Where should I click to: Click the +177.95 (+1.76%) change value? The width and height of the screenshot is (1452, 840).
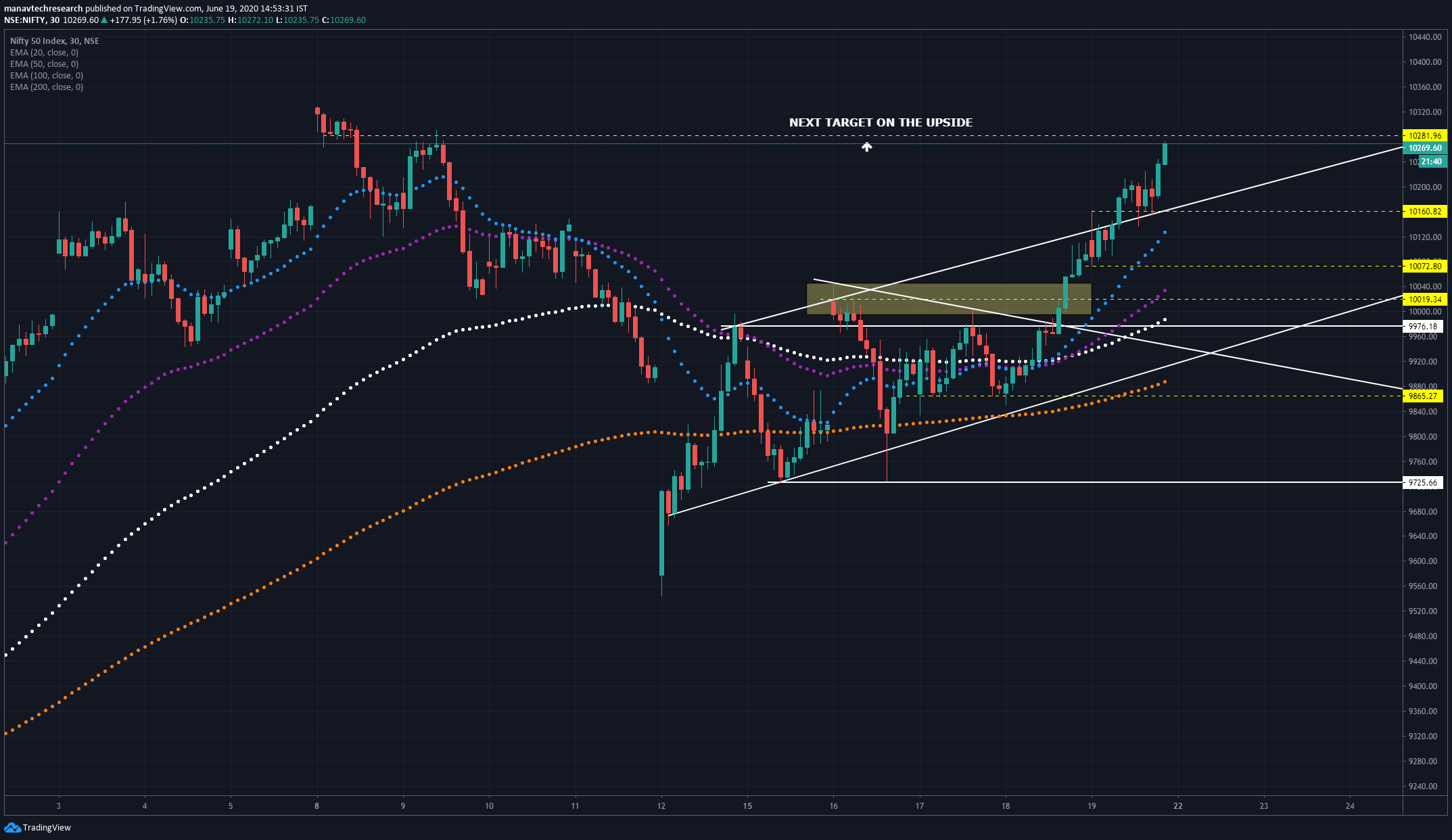pos(144,20)
